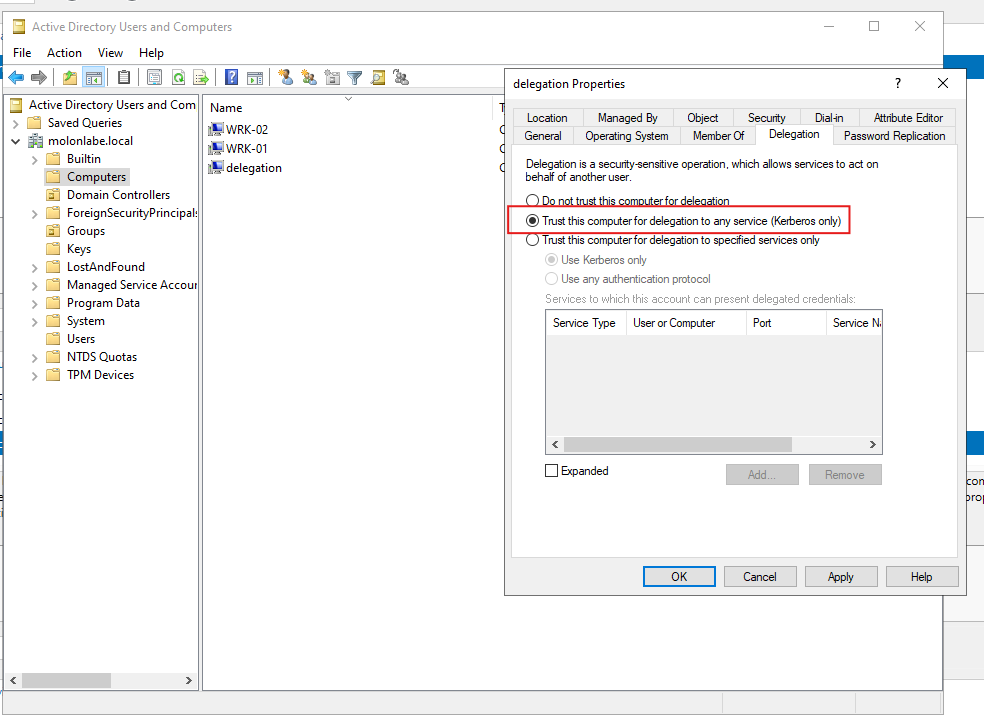The image size is (984, 715).
Task: Switch to the Member Of tab
Action: [718, 136]
